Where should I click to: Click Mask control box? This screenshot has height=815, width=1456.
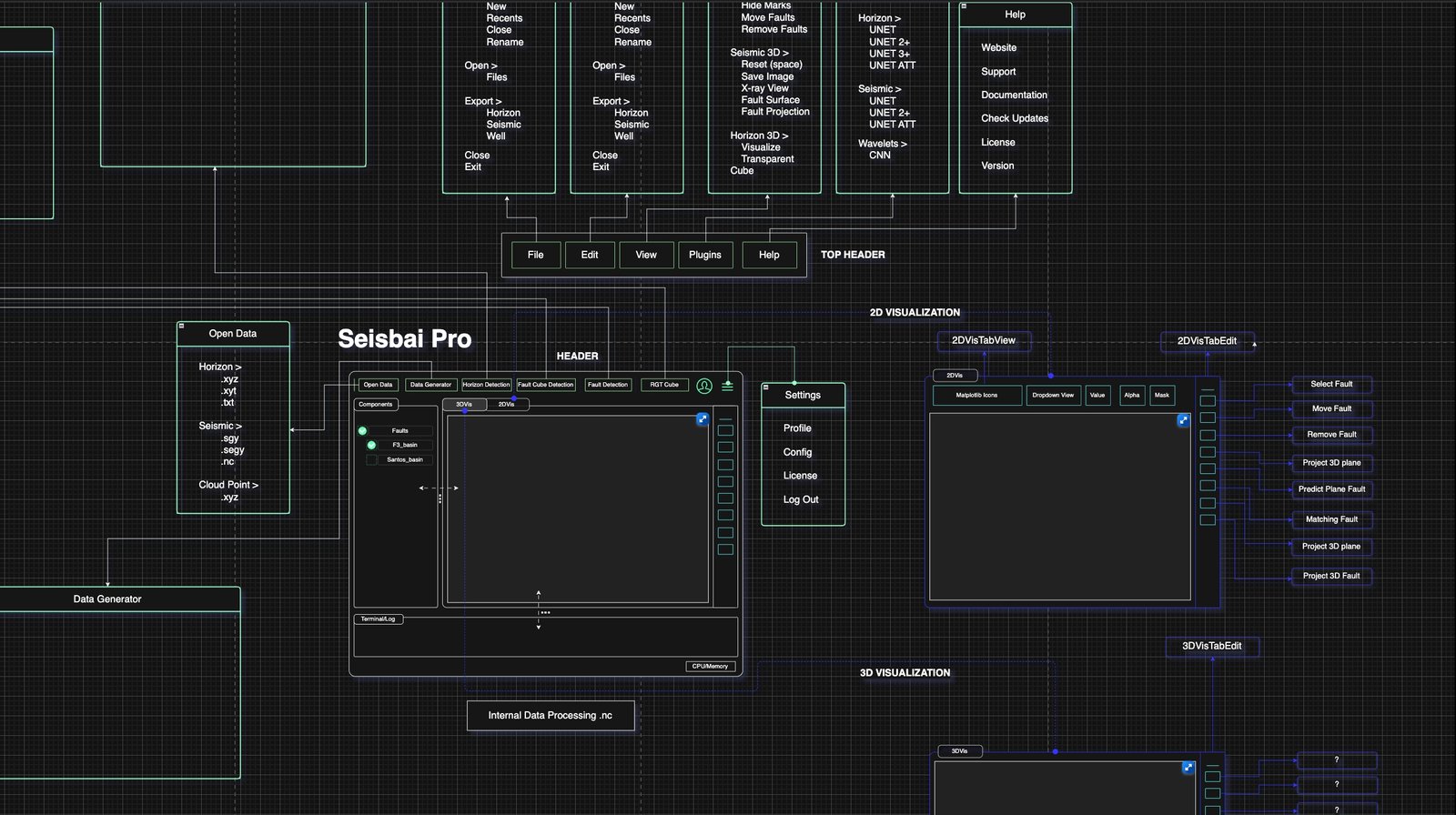click(x=1162, y=395)
